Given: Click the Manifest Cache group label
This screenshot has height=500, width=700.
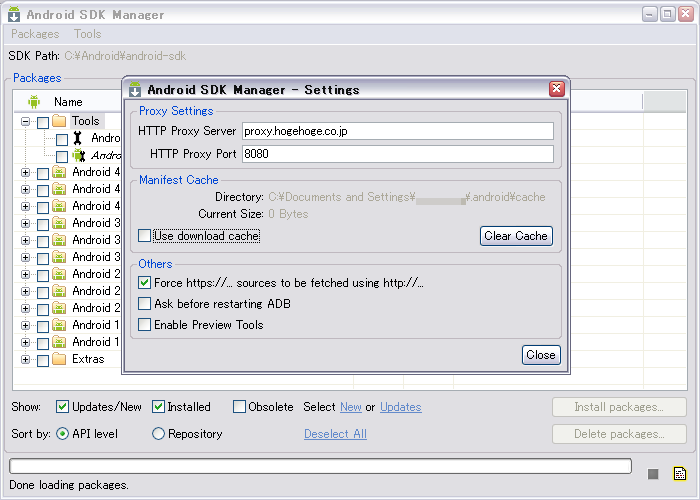Looking at the screenshot, I should (179, 180).
